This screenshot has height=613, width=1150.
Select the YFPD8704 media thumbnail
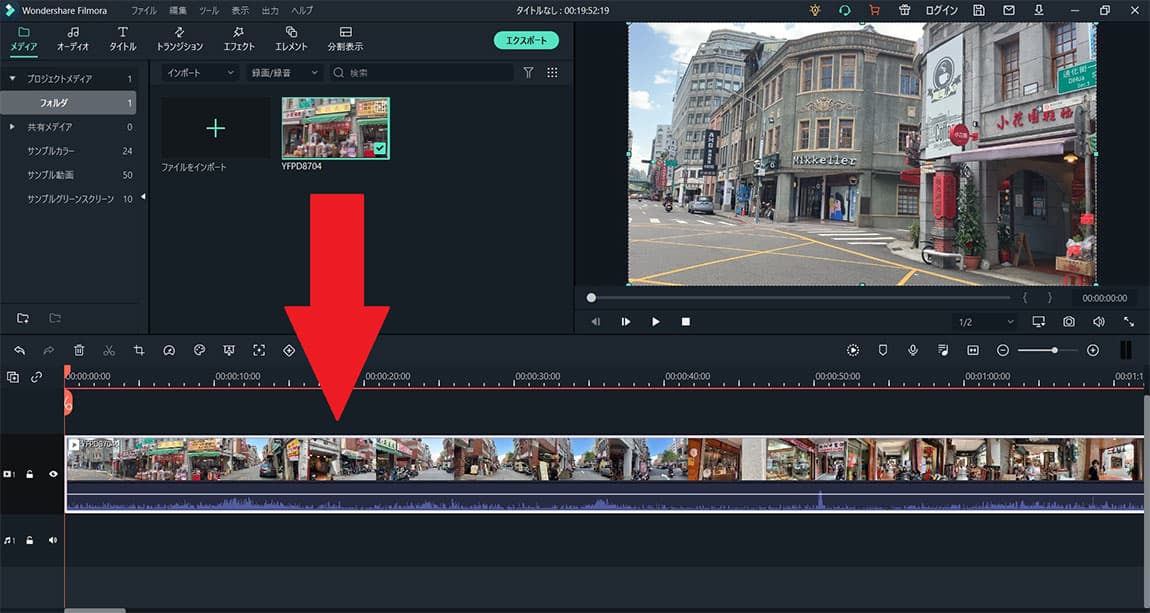(336, 128)
